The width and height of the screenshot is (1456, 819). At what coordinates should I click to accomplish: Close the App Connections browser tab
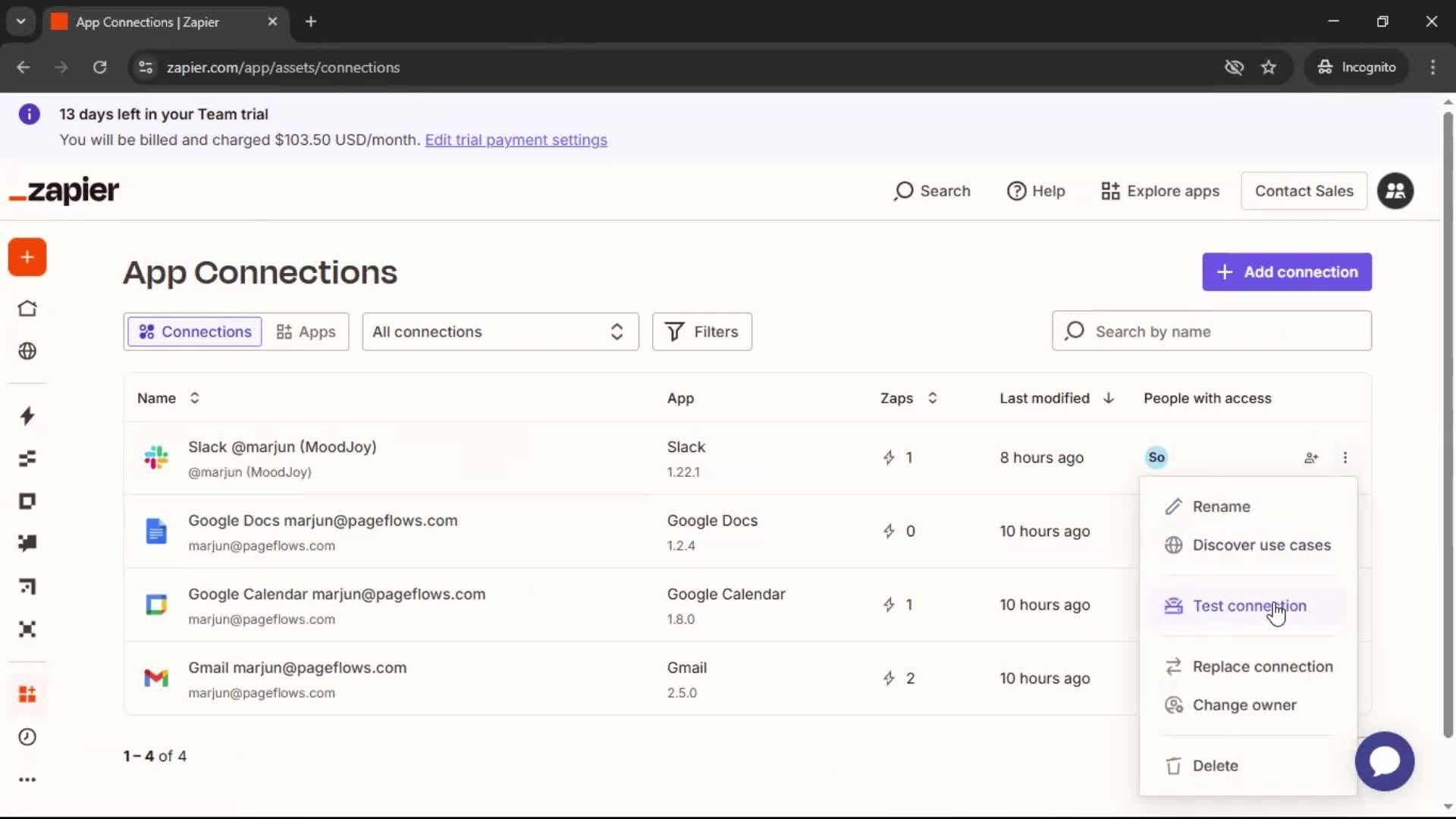click(272, 22)
